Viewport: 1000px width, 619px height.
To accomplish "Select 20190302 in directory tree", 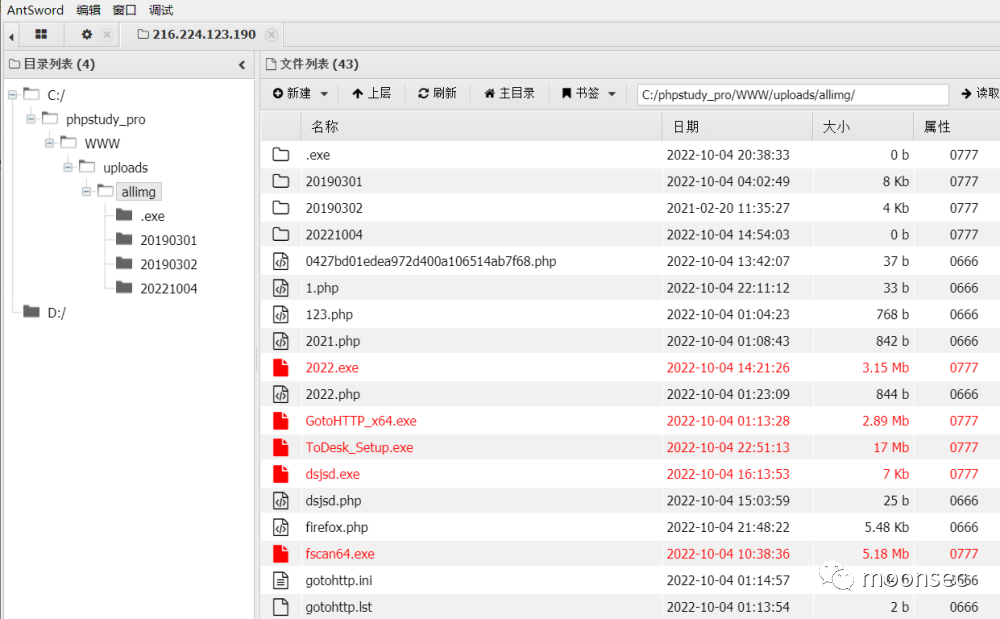I will coord(168,265).
